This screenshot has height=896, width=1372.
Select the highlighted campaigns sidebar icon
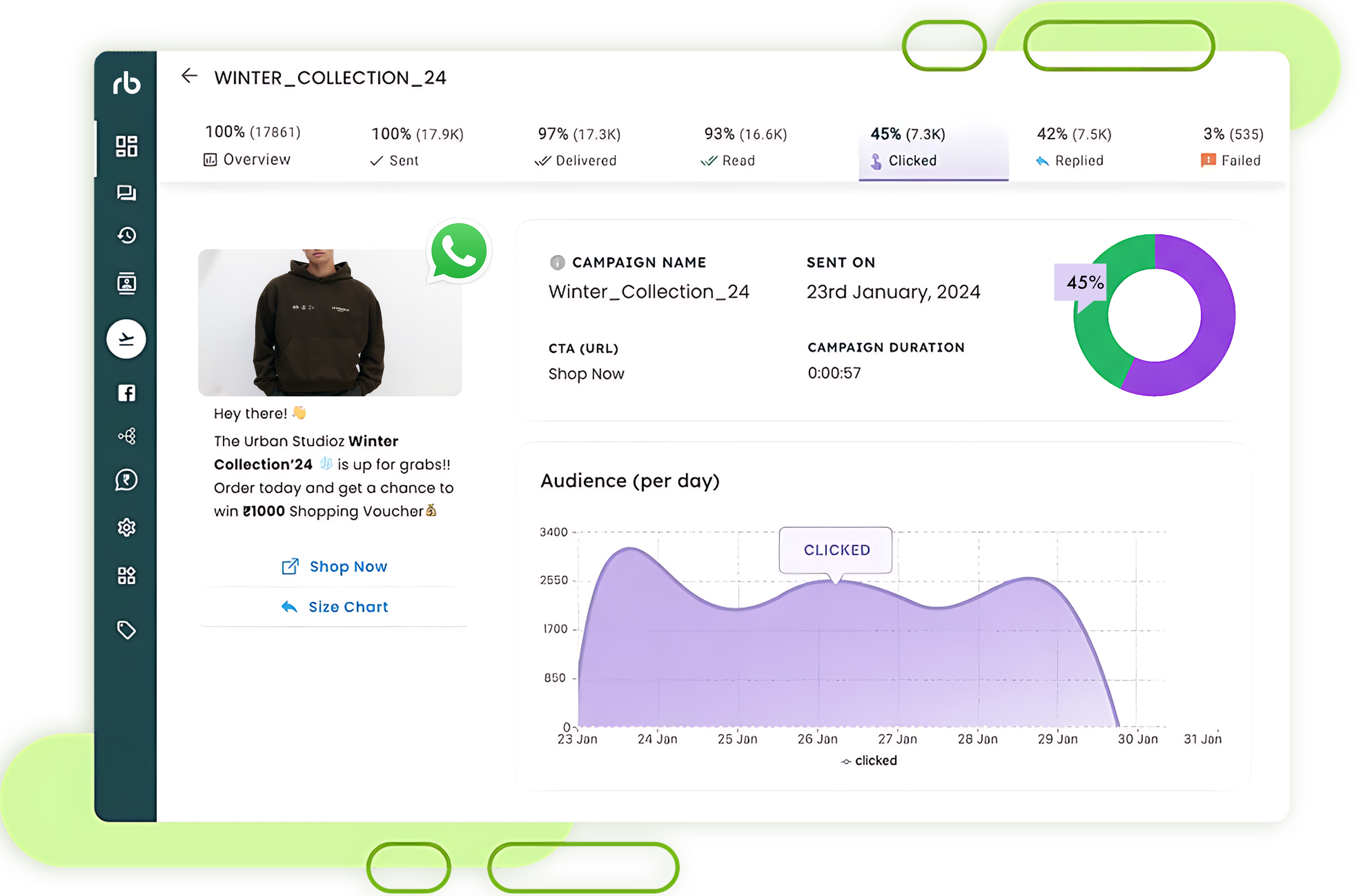126,339
